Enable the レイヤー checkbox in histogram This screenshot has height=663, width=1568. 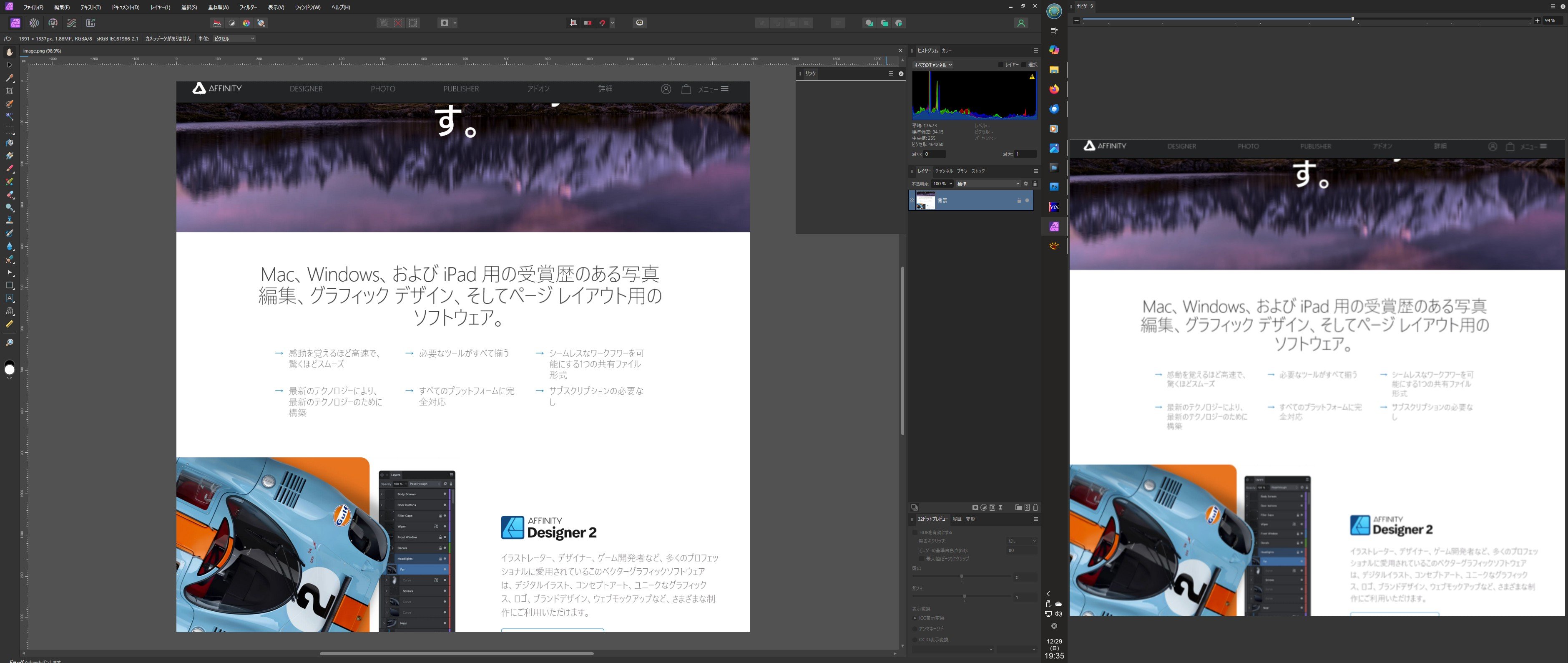coord(1001,65)
